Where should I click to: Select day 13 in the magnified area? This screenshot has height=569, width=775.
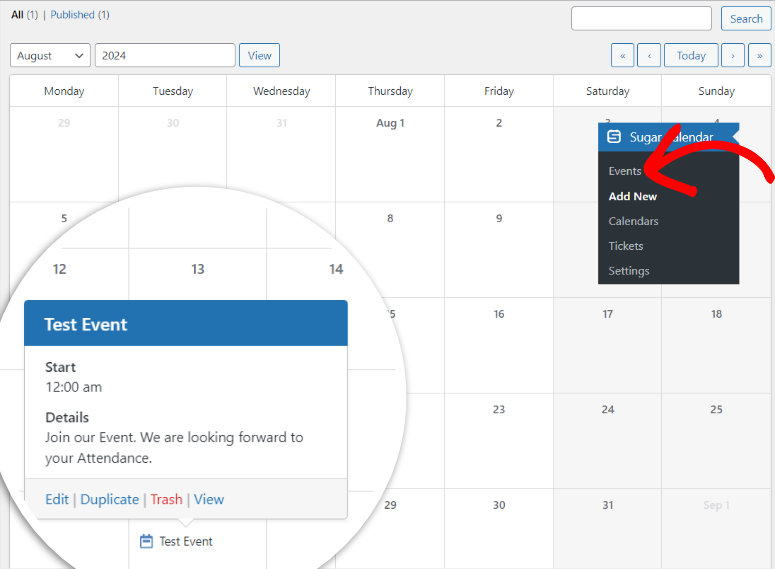(198, 269)
